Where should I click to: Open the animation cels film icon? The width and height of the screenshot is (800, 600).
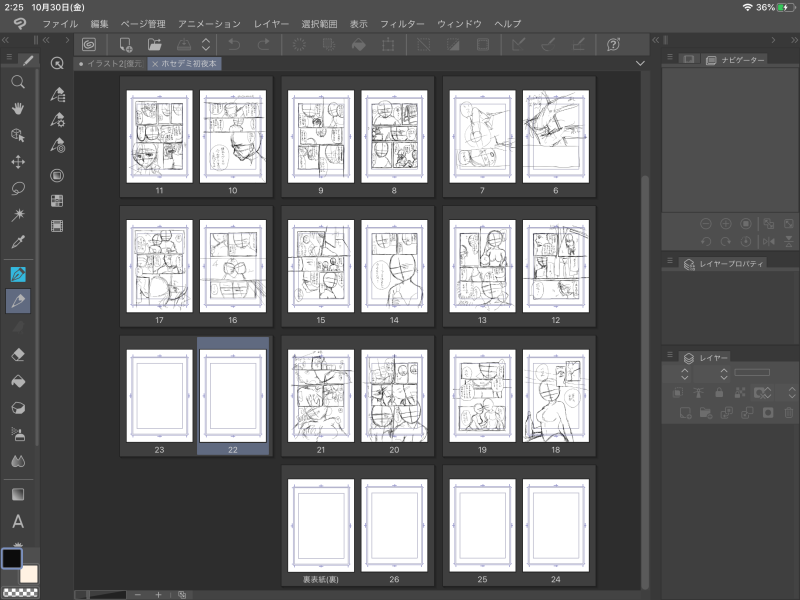[x=57, y=226]
